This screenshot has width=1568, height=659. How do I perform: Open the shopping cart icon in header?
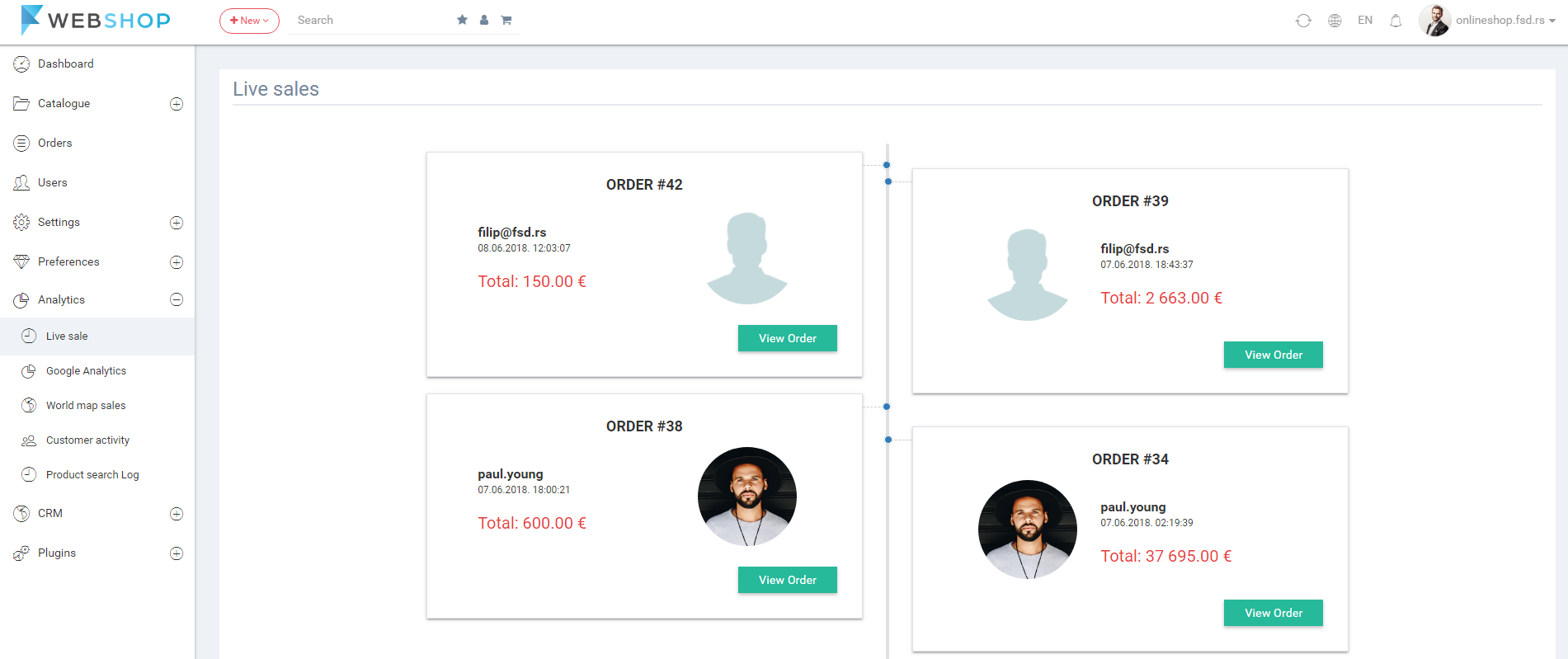point(506,20)
